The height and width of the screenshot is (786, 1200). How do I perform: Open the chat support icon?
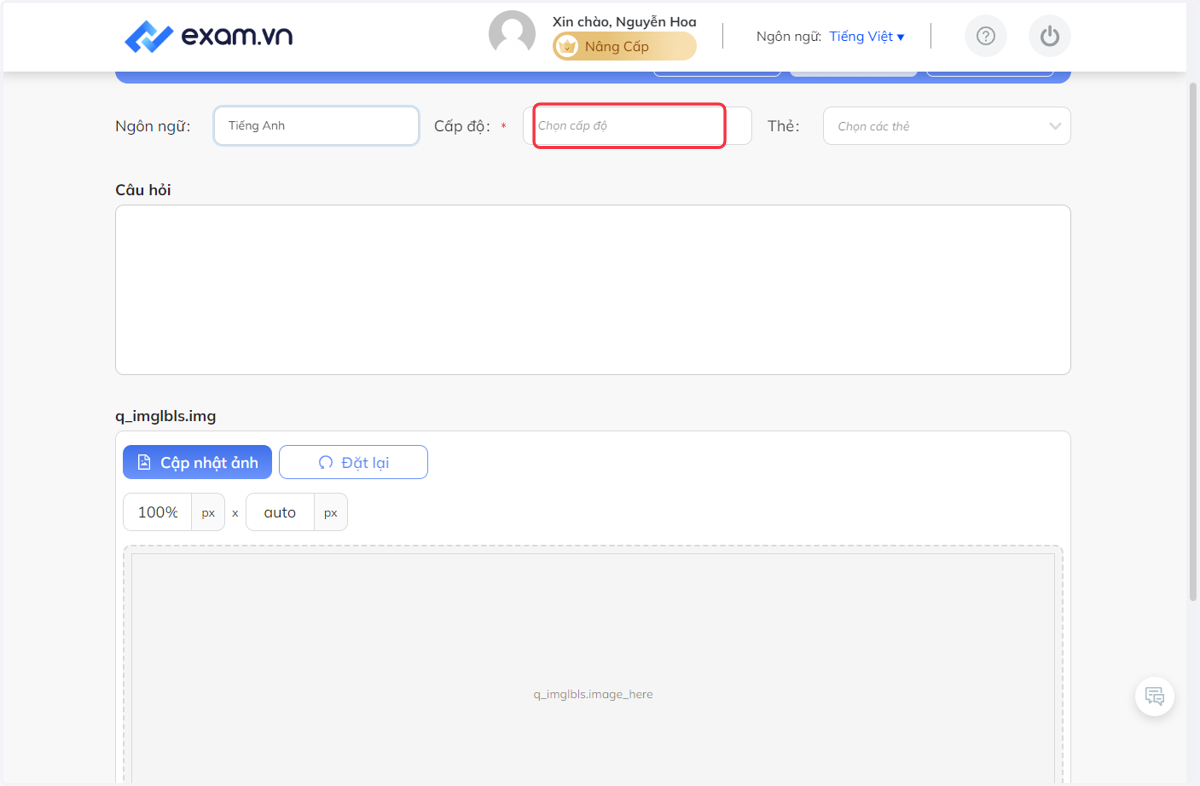pyautogui.click(x=1155, y=696)
